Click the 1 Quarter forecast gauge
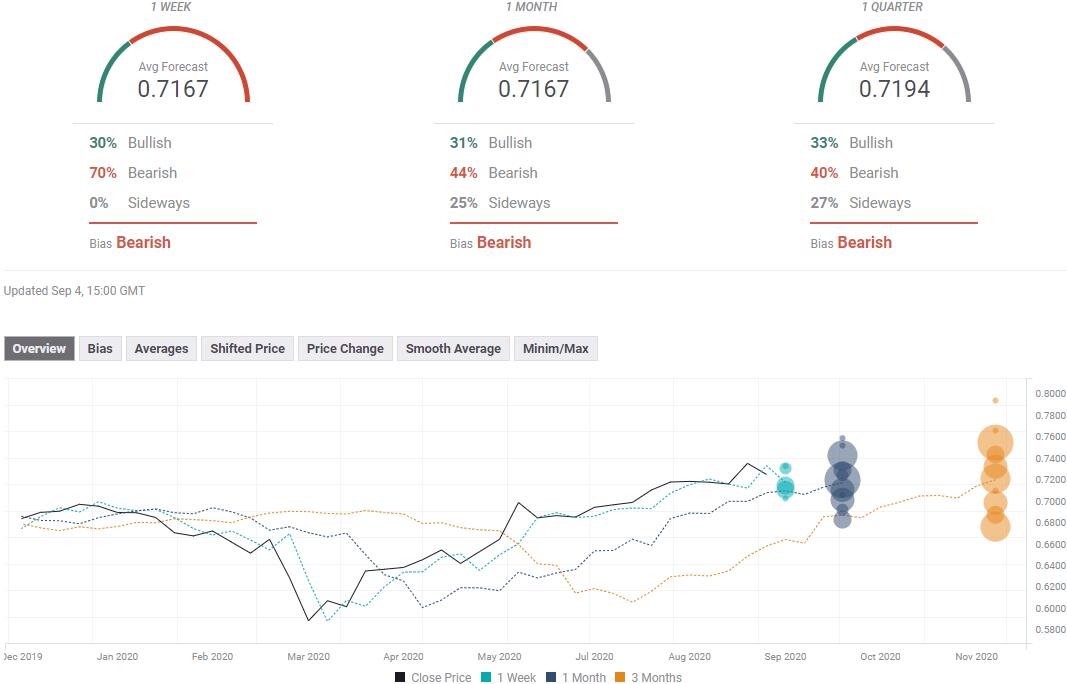This screenshot has height=684, width=1067. 894,65
